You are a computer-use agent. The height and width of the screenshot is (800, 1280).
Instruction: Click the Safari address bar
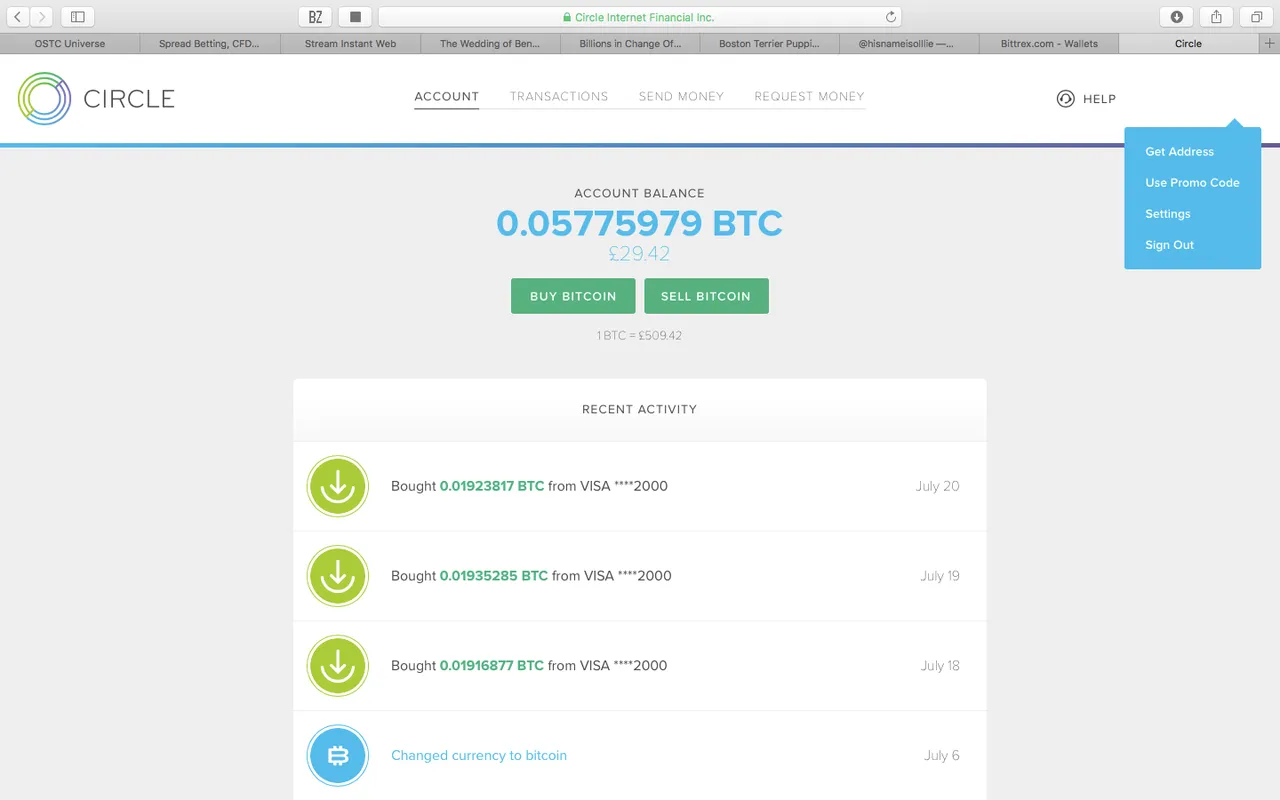640,17
